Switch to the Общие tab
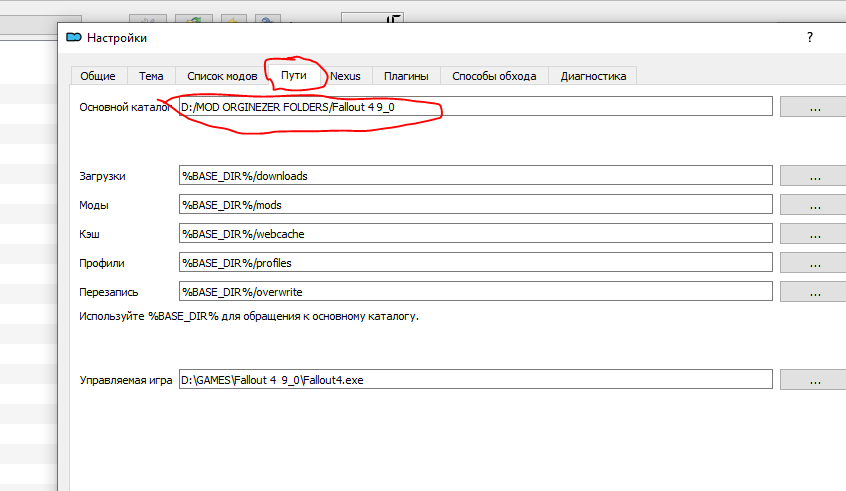The height and width of the screenshot is (491, 846). [x=97, y=76]
